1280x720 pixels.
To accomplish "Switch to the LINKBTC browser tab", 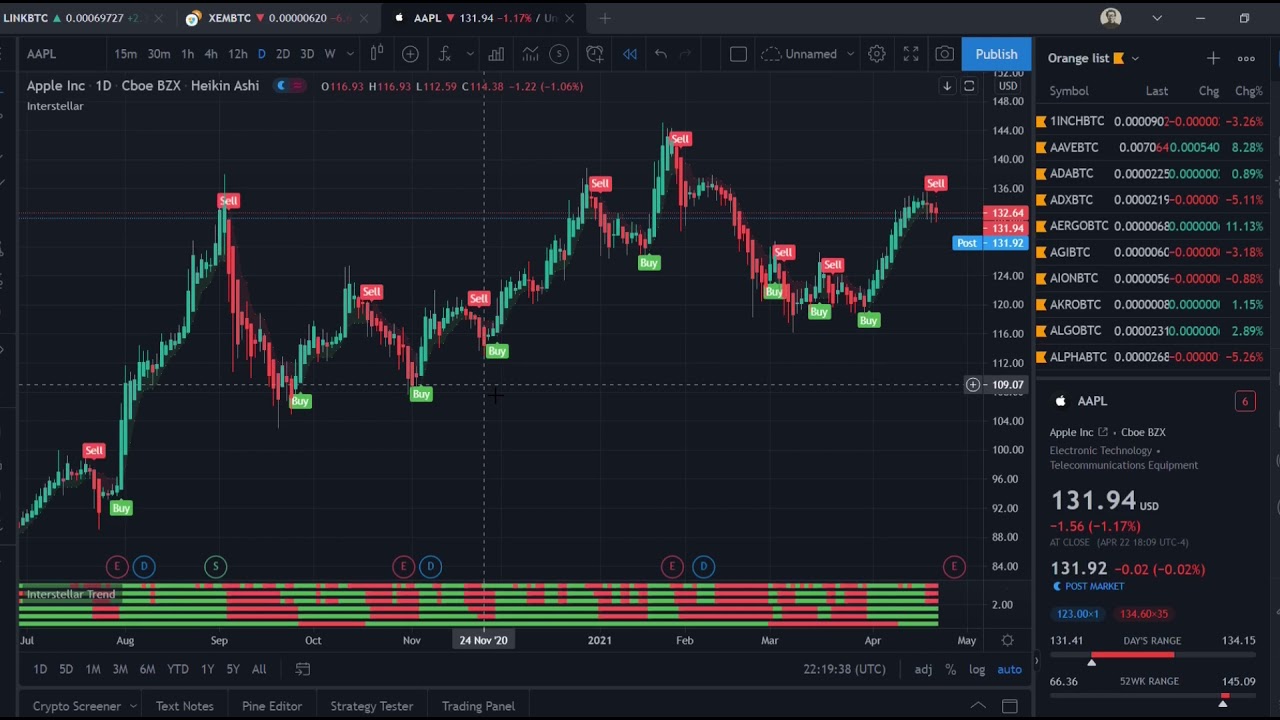I will click(x=83, y=18).
